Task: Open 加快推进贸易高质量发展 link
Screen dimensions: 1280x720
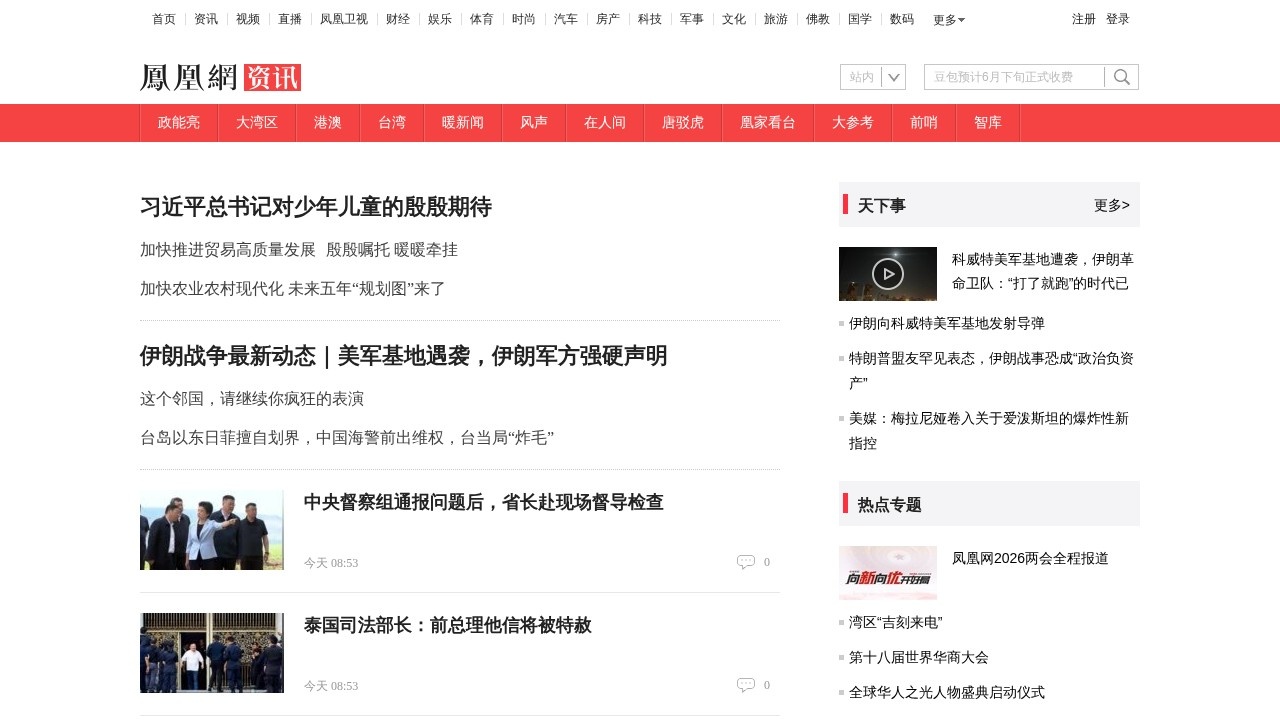Action: tap(228, 250)
